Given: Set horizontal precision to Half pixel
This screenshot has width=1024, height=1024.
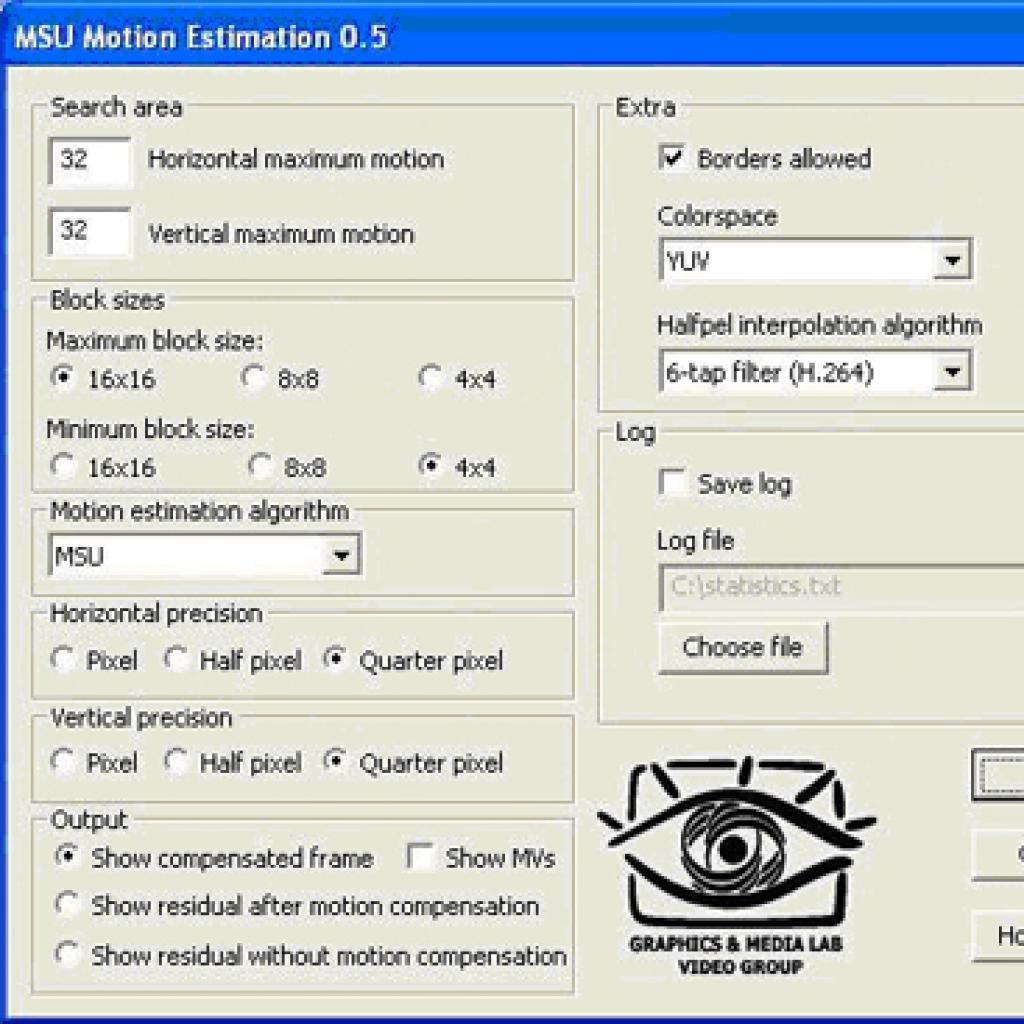Looking at the screenshot, I should tap(176, 659).
